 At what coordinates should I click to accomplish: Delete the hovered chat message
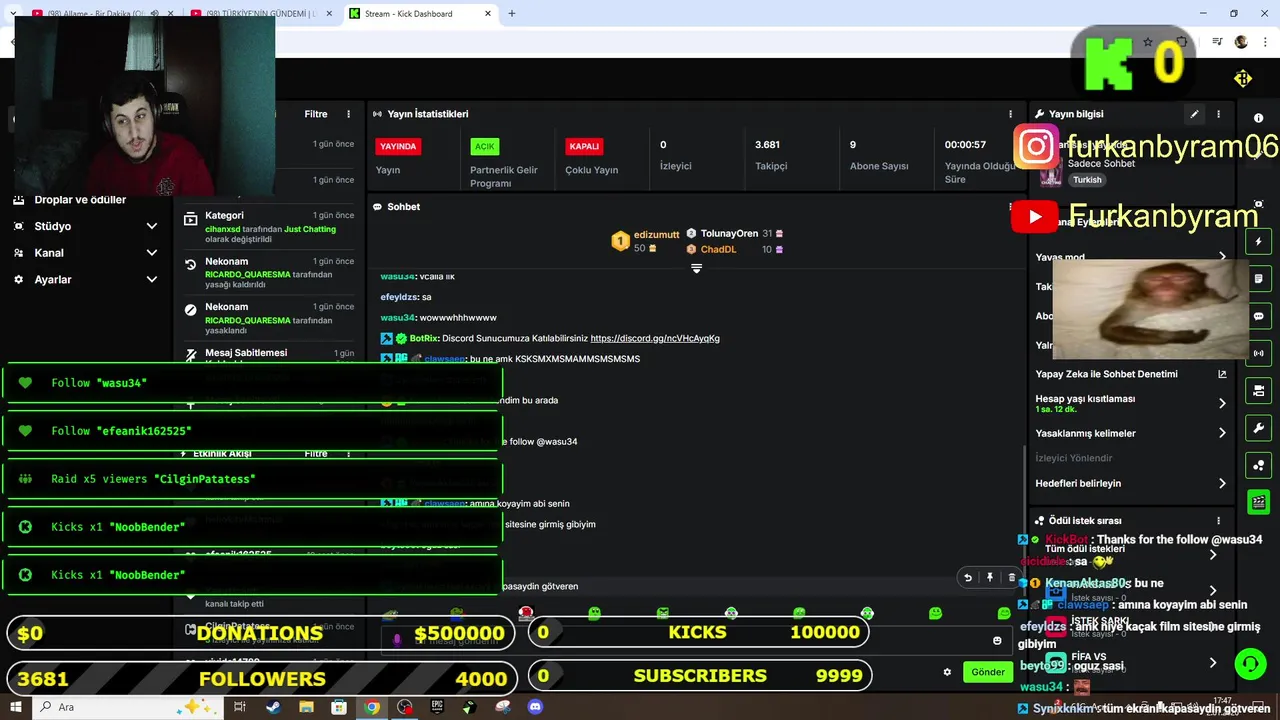click(1011, 577)
